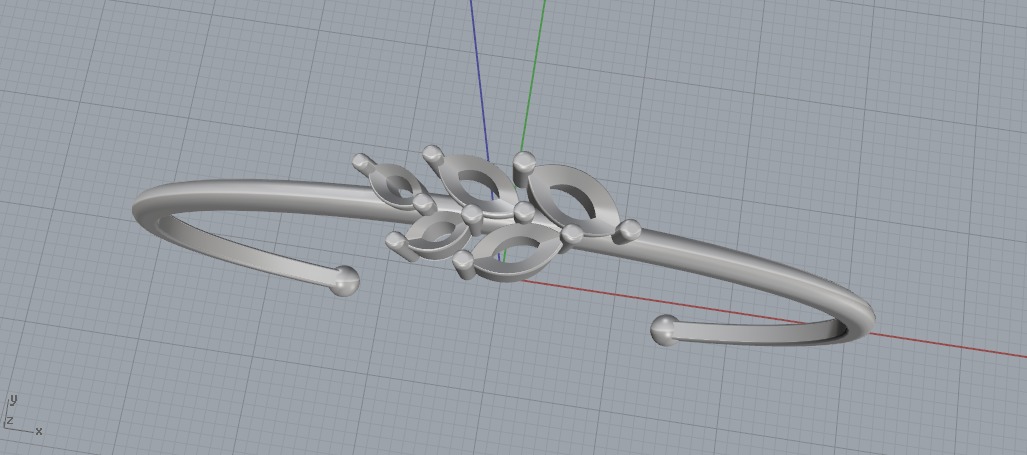Select the smallest marquise setting at upper left
Viewport: 1027px width, 455px height.
click(398, 185)
